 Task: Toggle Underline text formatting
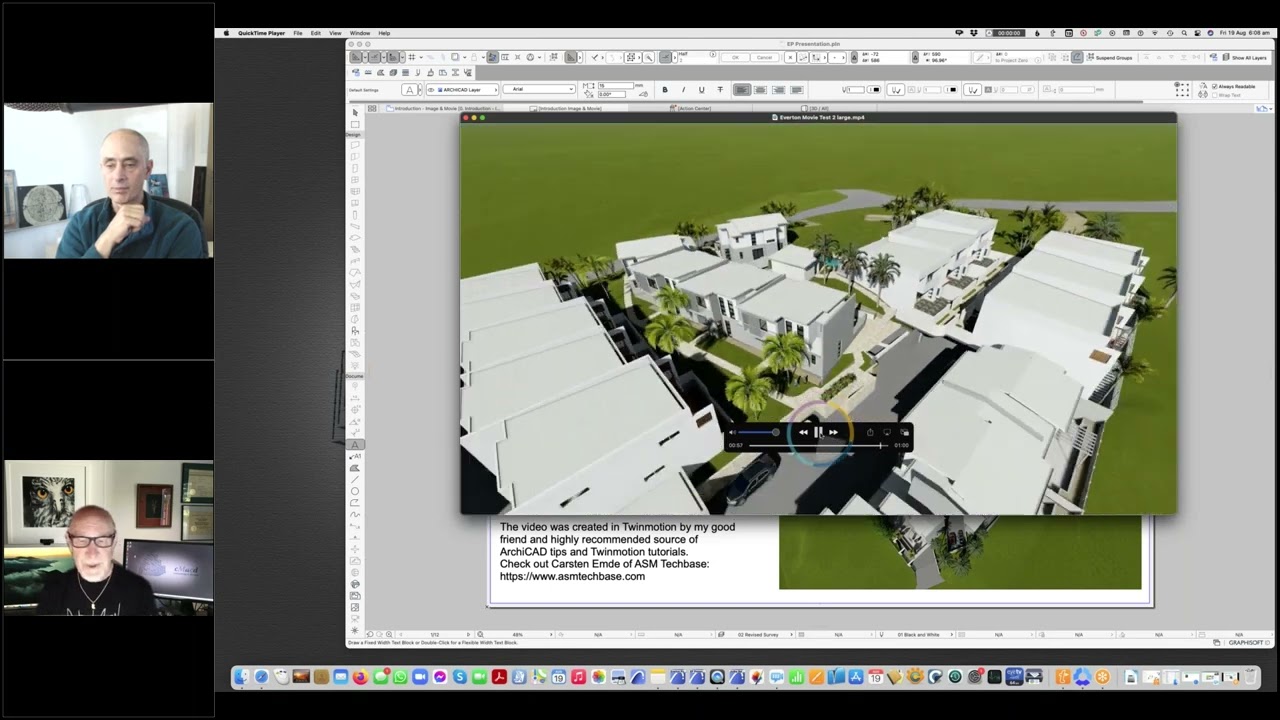[x=701, y=90]
